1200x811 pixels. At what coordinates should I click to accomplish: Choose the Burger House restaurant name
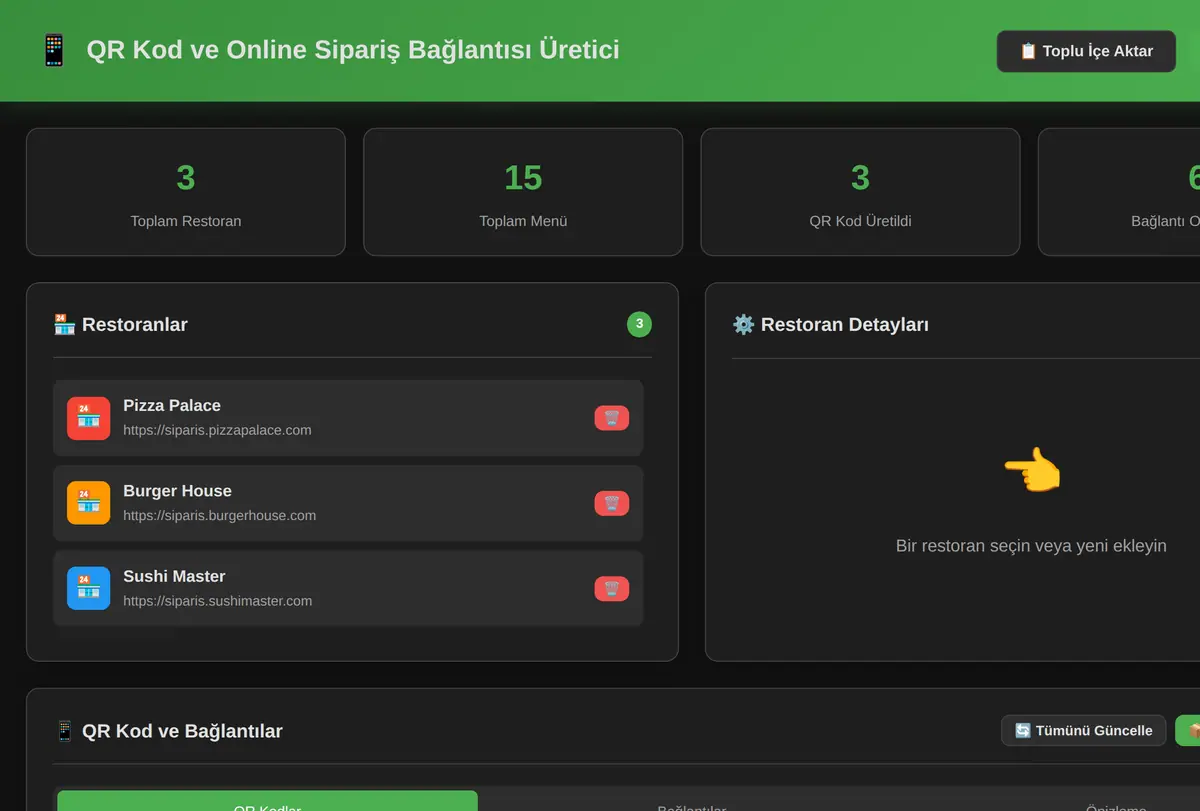tap(177, 491)
